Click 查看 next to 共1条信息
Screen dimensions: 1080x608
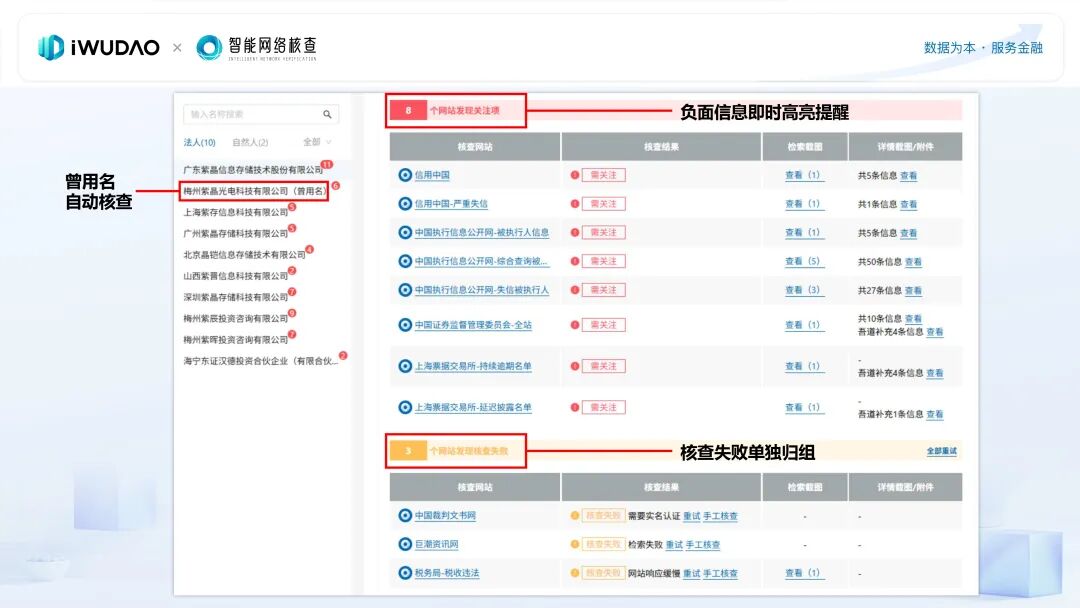click(908, 205)
